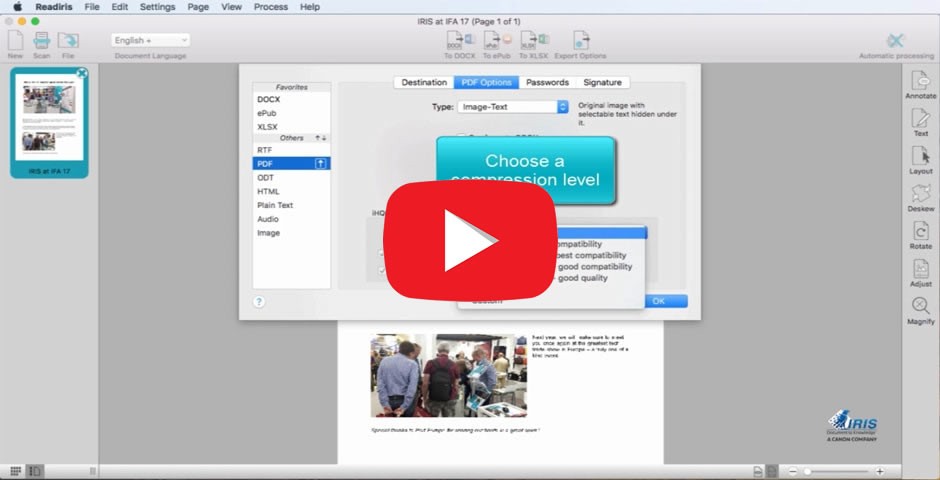Viewport: 940px width, 480px height.
Task: Select ePub in the Favorites list
Action: point(291,113)
